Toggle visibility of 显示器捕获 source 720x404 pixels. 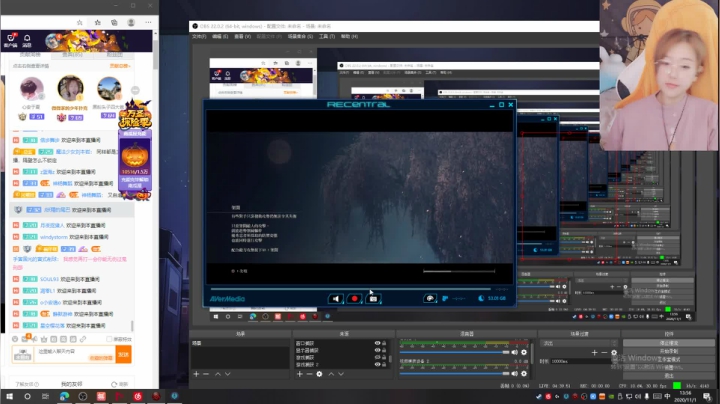377,350
